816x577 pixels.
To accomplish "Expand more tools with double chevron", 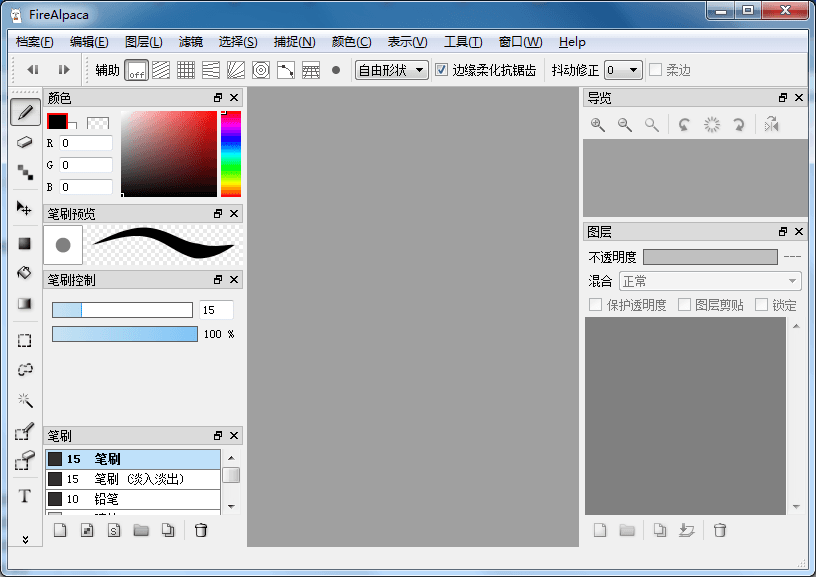I will (x=25, y=540).
